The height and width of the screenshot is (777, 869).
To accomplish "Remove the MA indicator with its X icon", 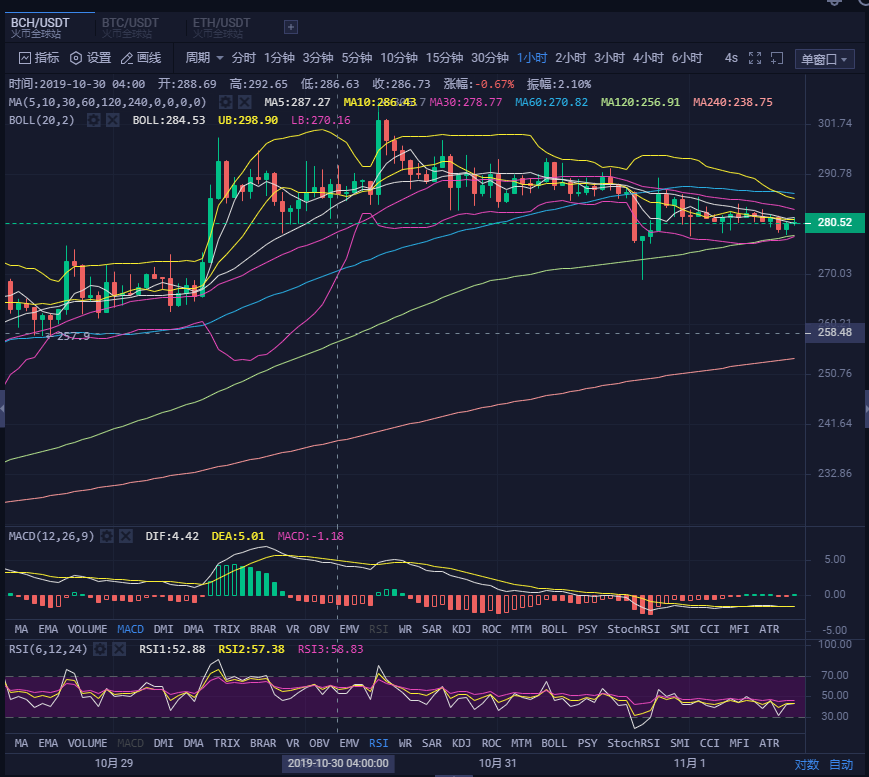I will pyautogui.click(x=244, y=102).
